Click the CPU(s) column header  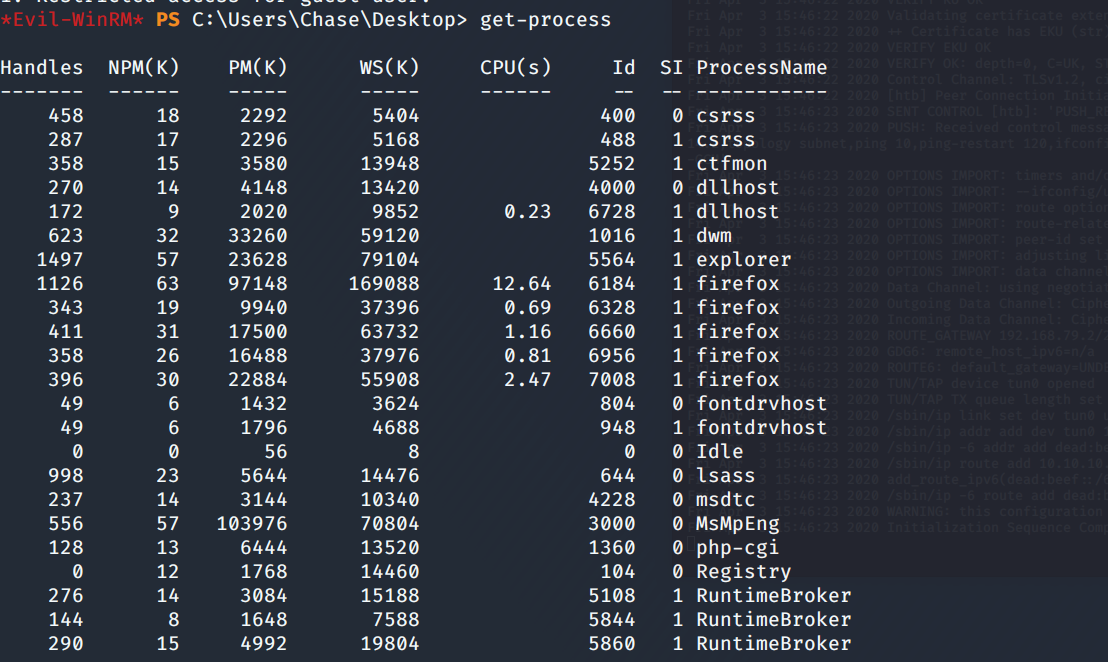tap(515, 68)
